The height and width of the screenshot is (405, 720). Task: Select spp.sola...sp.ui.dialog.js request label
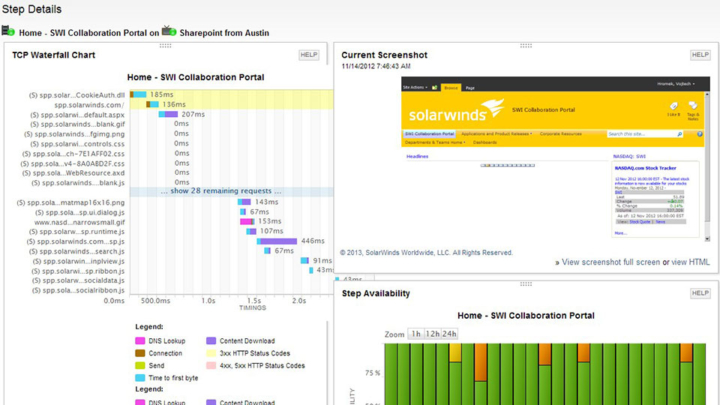(80, 213)
